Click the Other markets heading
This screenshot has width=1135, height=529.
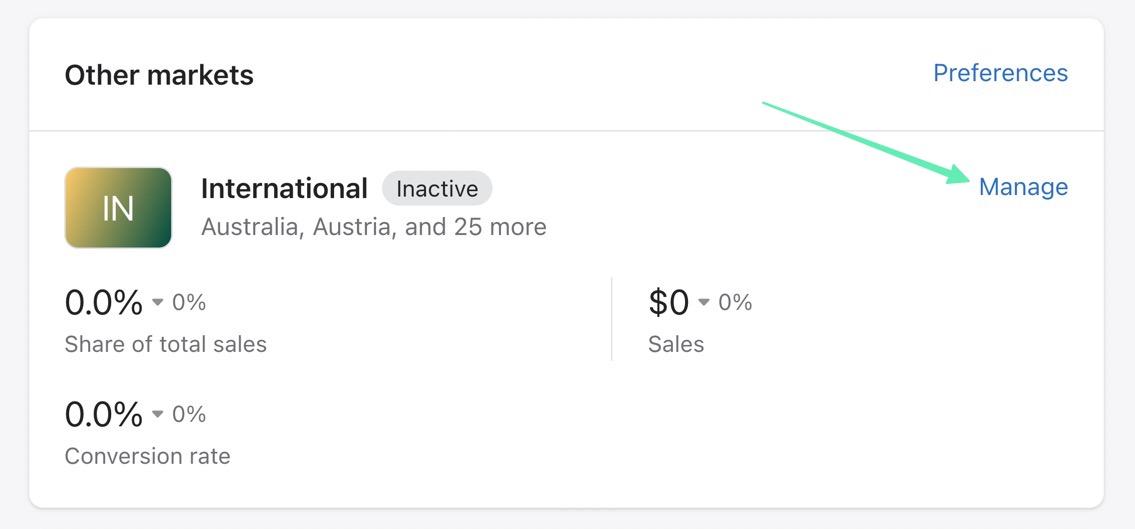pos(159,75)
